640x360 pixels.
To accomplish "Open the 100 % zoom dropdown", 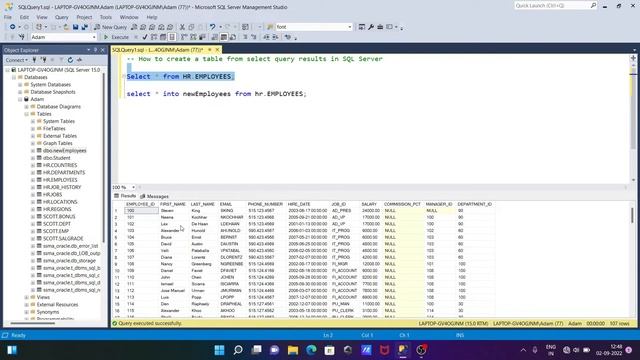I will [x=133, y=187].
